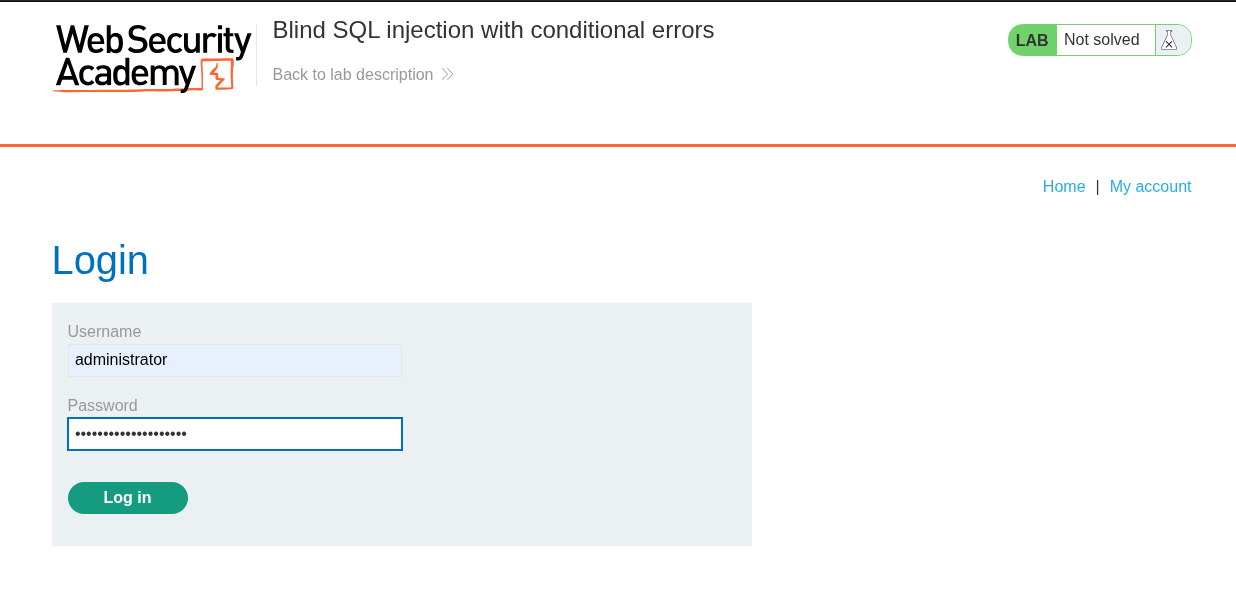Click the green LAB badge

pyautogui.click(x=1032, y=40)
